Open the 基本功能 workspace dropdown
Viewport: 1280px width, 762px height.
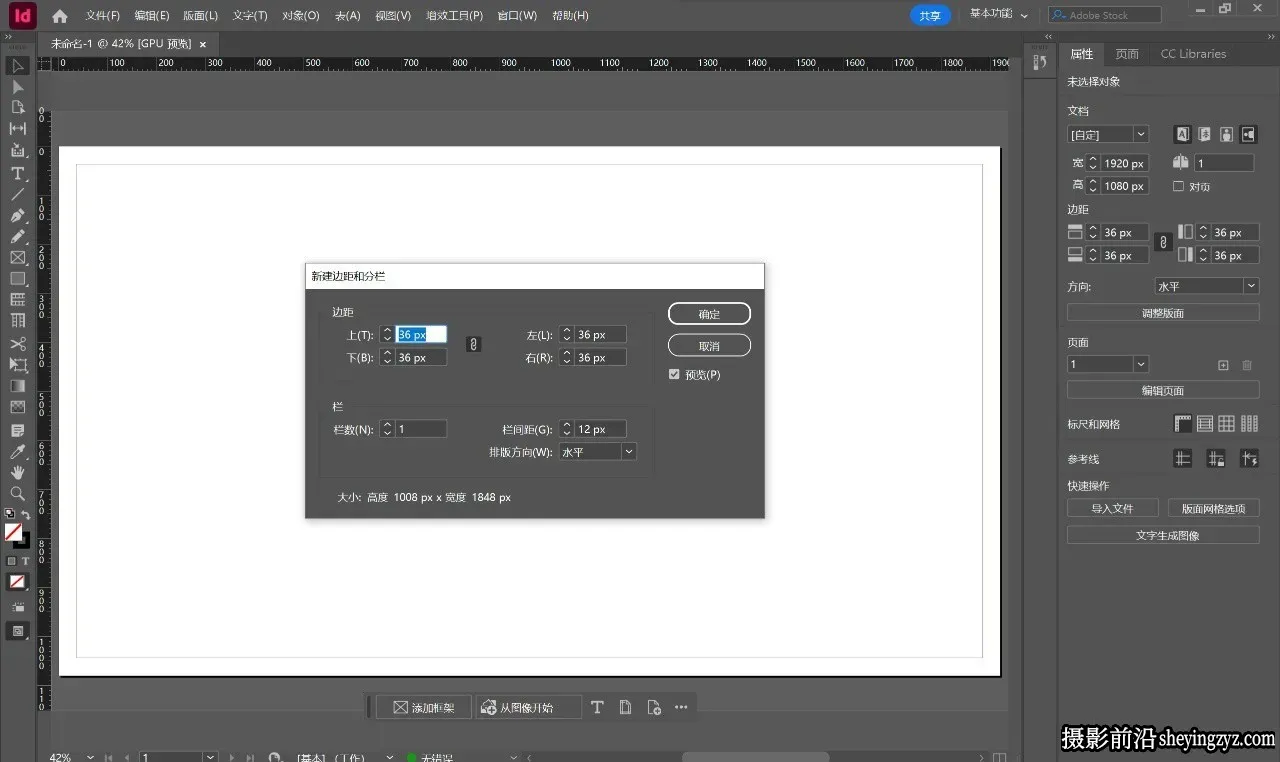999,15
